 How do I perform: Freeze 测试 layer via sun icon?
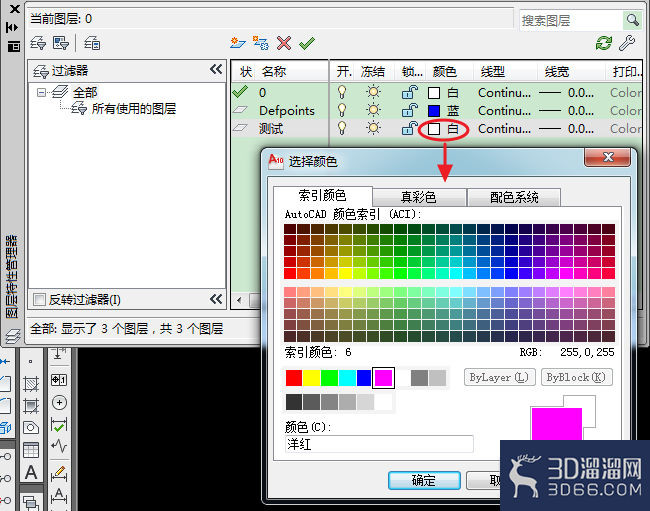coord(373,128)
